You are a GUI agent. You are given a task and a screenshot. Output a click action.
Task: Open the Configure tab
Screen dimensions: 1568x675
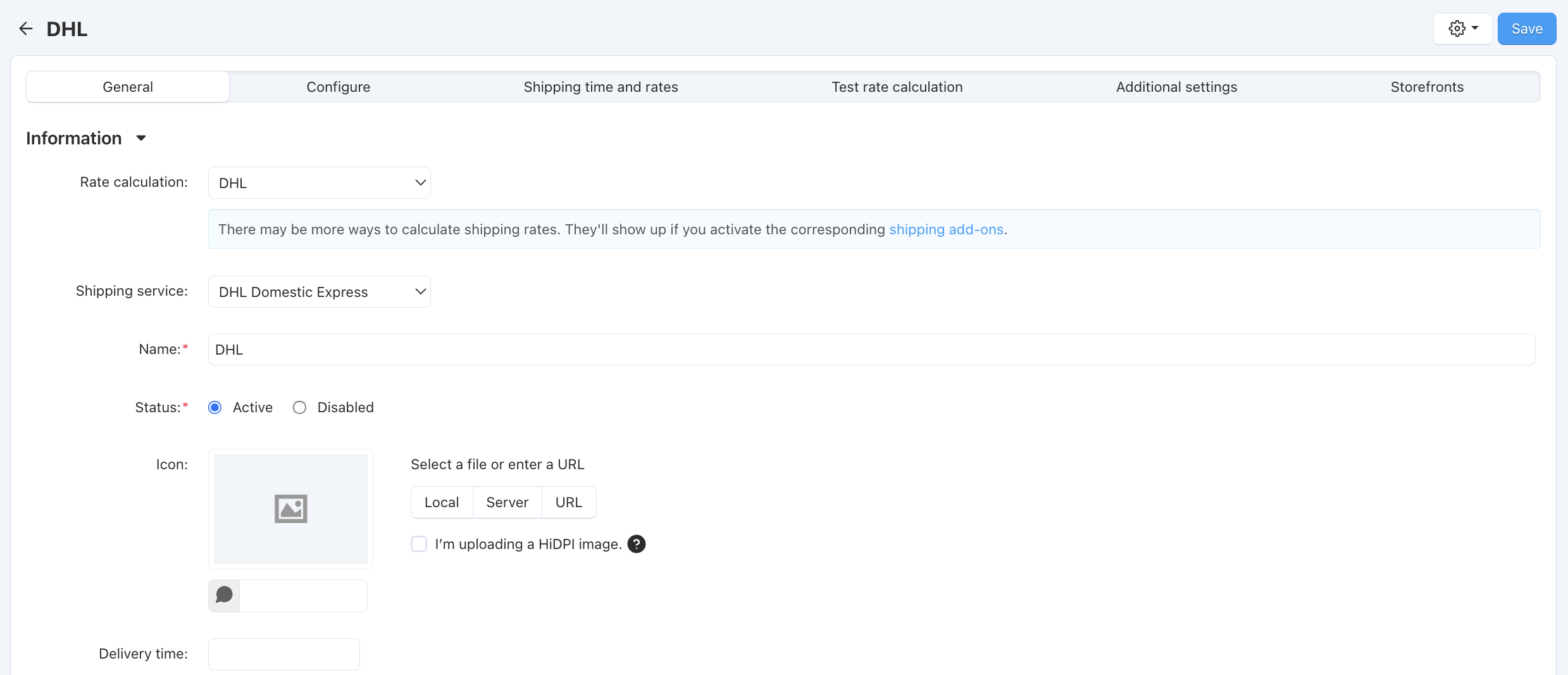339,87
